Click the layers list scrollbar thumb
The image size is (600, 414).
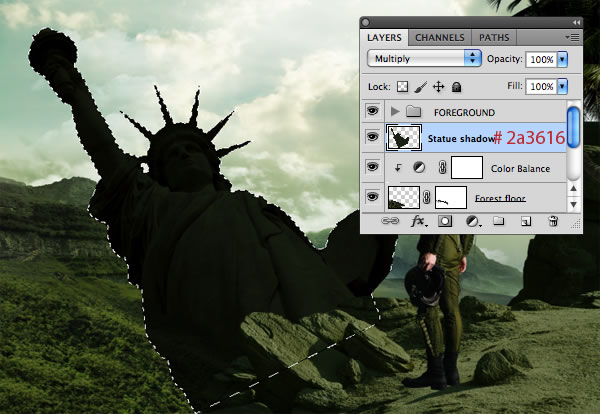coord(573,127)
